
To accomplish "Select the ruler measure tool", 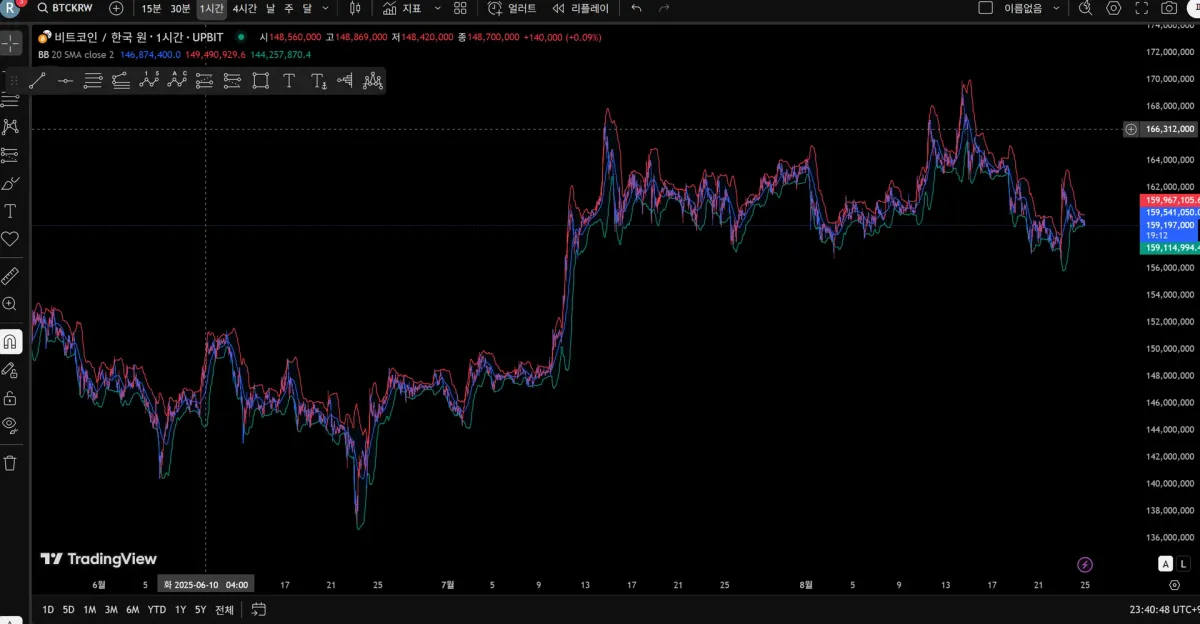I will tap(10, 275).
